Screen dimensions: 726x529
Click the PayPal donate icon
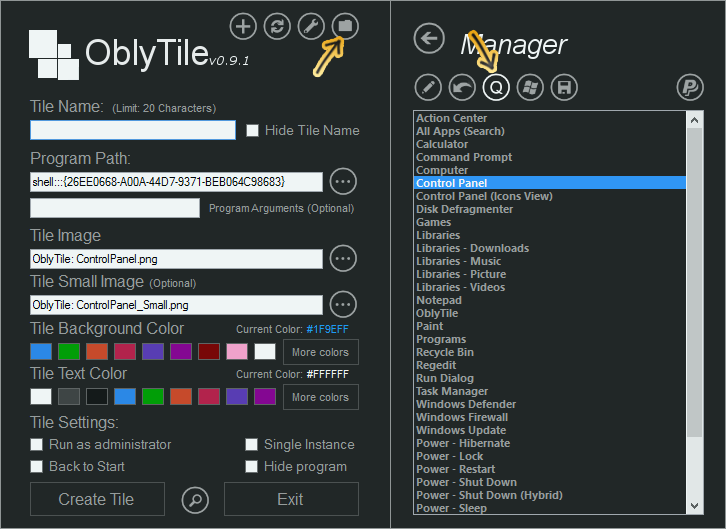pos(690,87)
